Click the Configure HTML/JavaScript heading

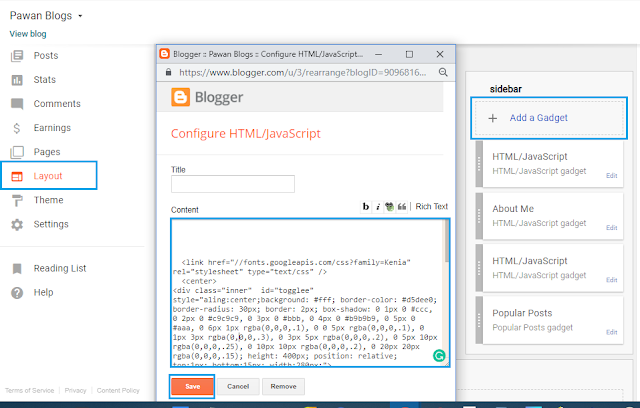[x=246, y=134]
